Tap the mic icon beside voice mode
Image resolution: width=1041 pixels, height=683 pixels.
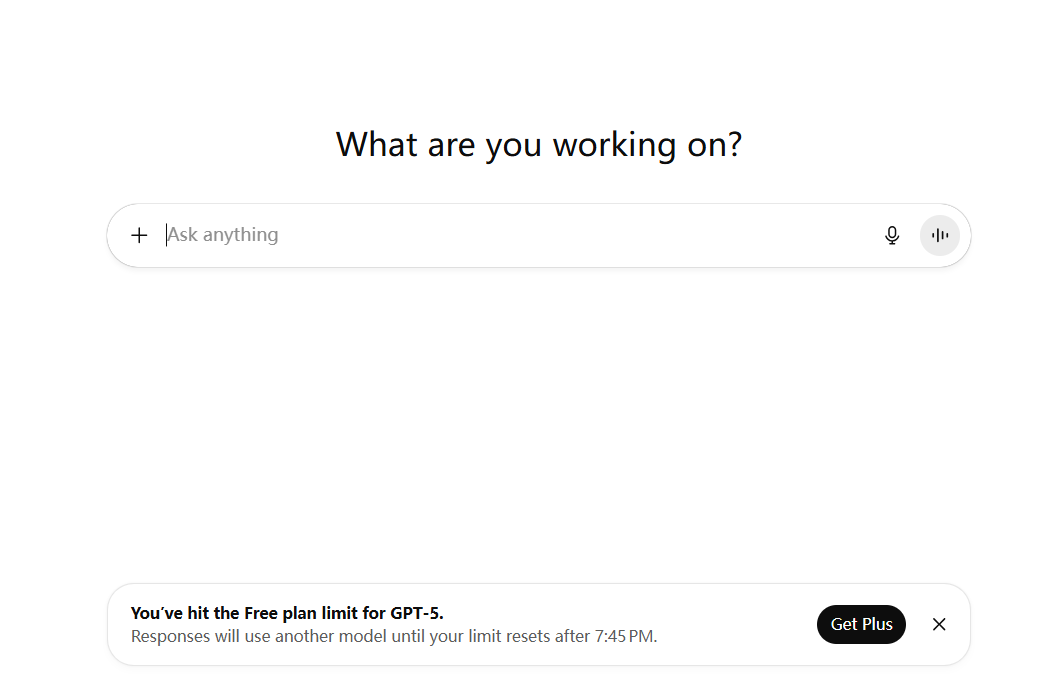click(x=892, y=236)
